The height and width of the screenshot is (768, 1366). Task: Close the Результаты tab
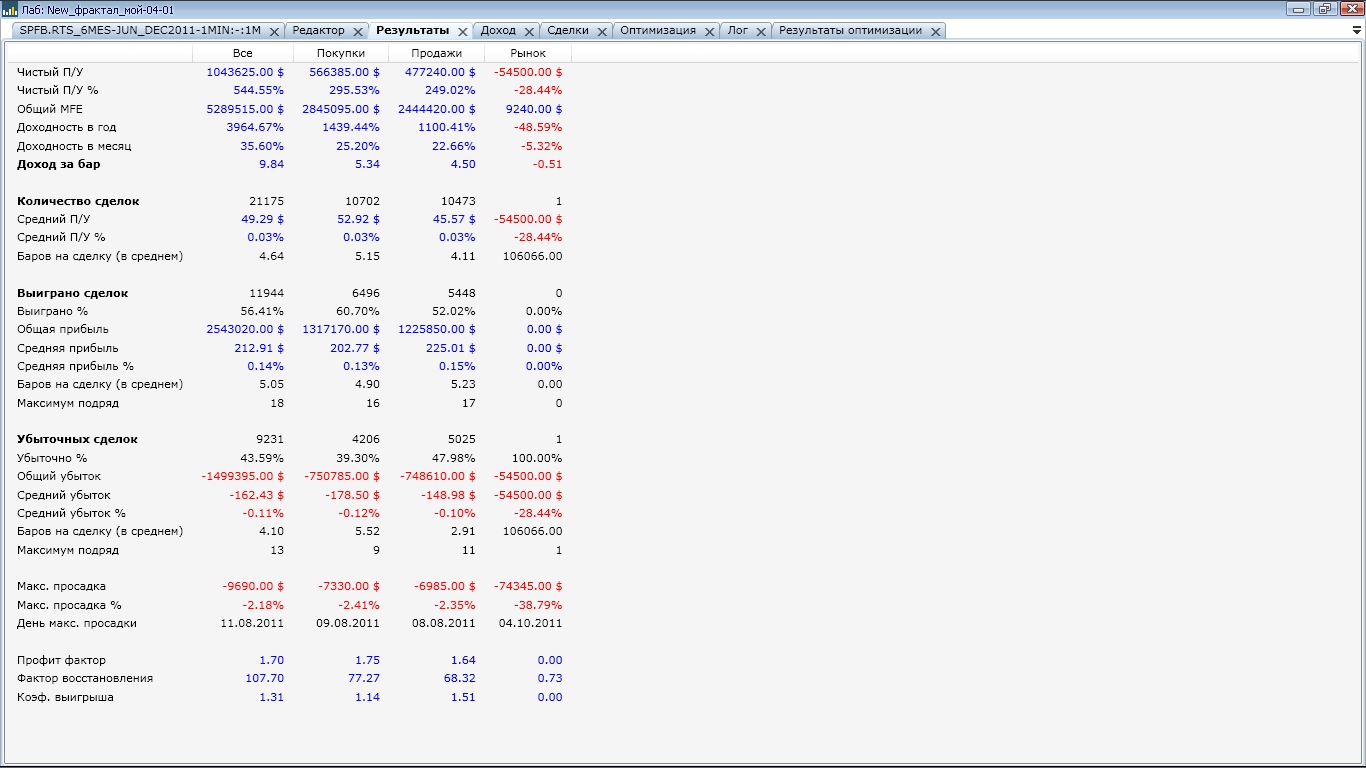(x=463, y=32)
